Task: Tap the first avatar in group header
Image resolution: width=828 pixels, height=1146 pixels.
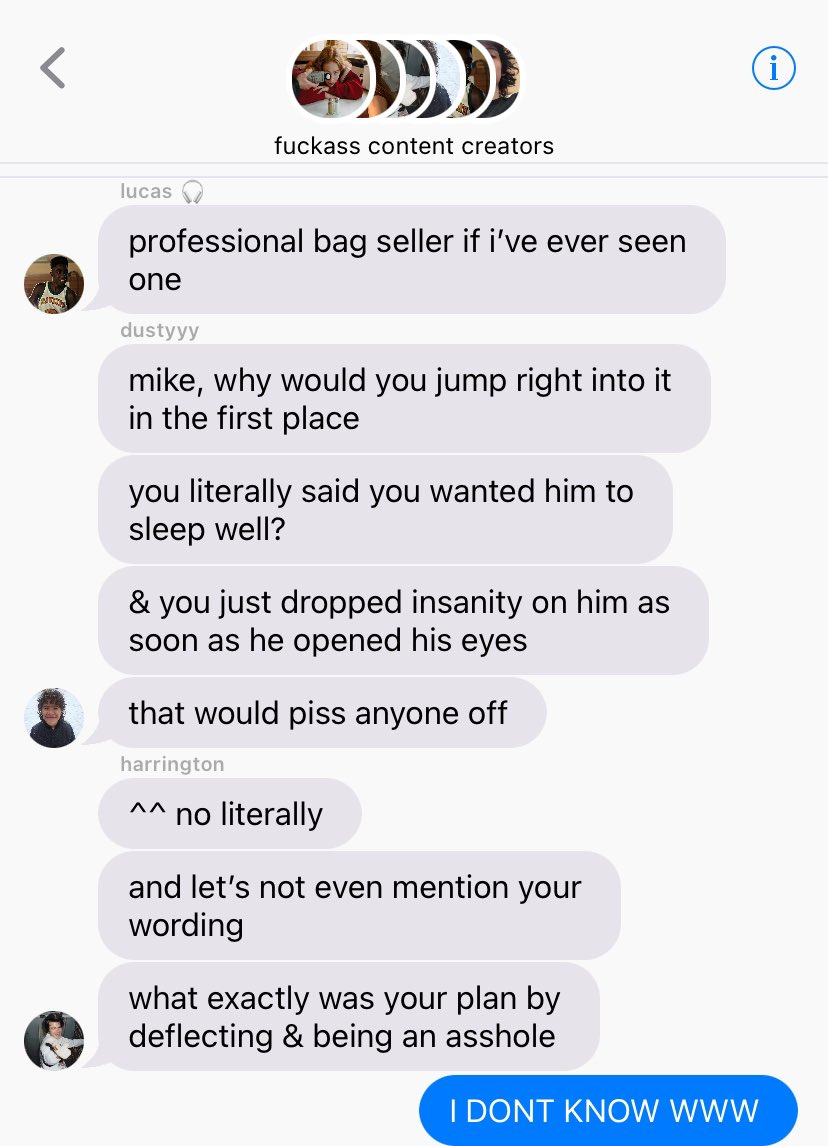Action: click(x=331, y=79)
